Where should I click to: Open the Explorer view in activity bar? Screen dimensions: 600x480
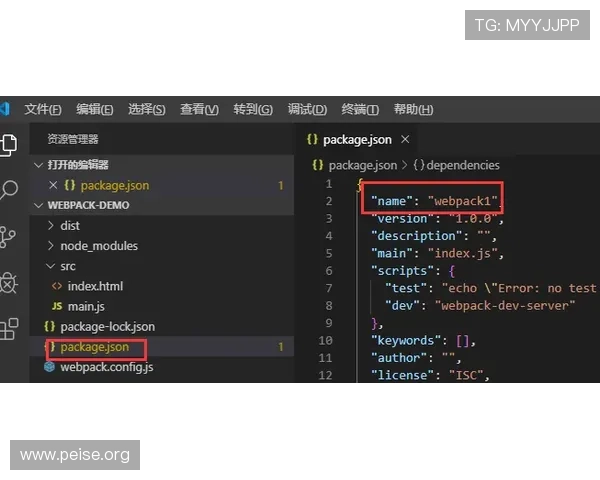pyautogui.click(x=8, y=144)
